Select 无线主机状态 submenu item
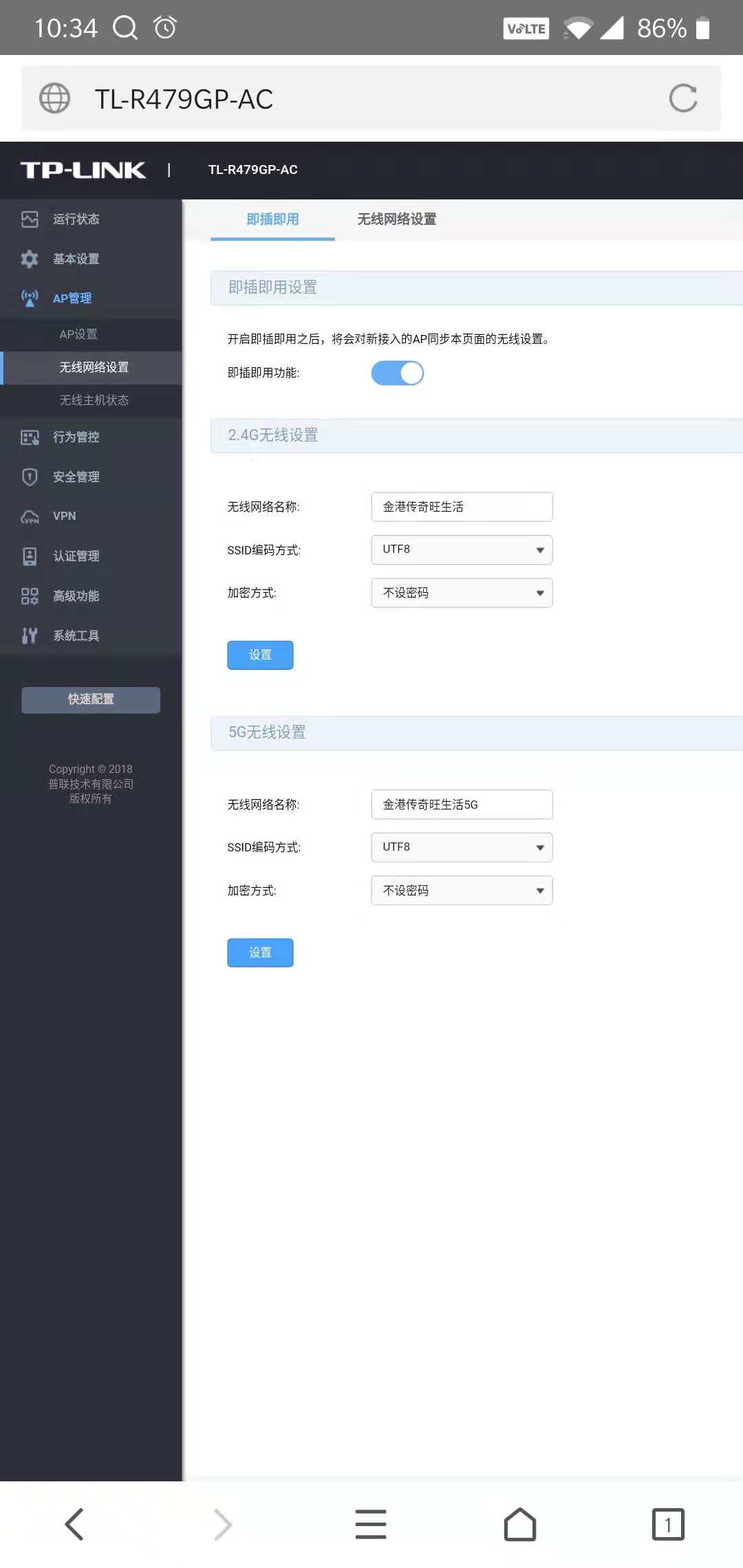This screenshot has height=1568, width=743. pos(91,400)
